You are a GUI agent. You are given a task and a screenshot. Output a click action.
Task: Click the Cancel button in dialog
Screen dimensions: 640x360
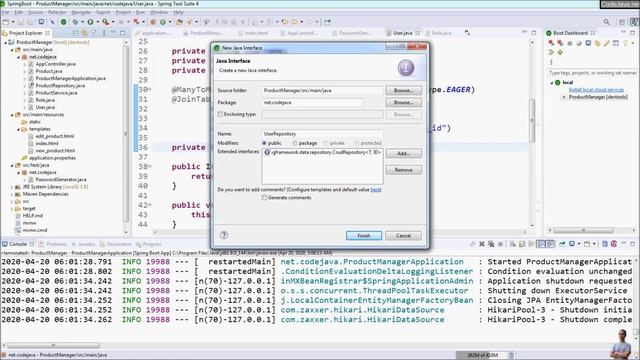(403, 236)
